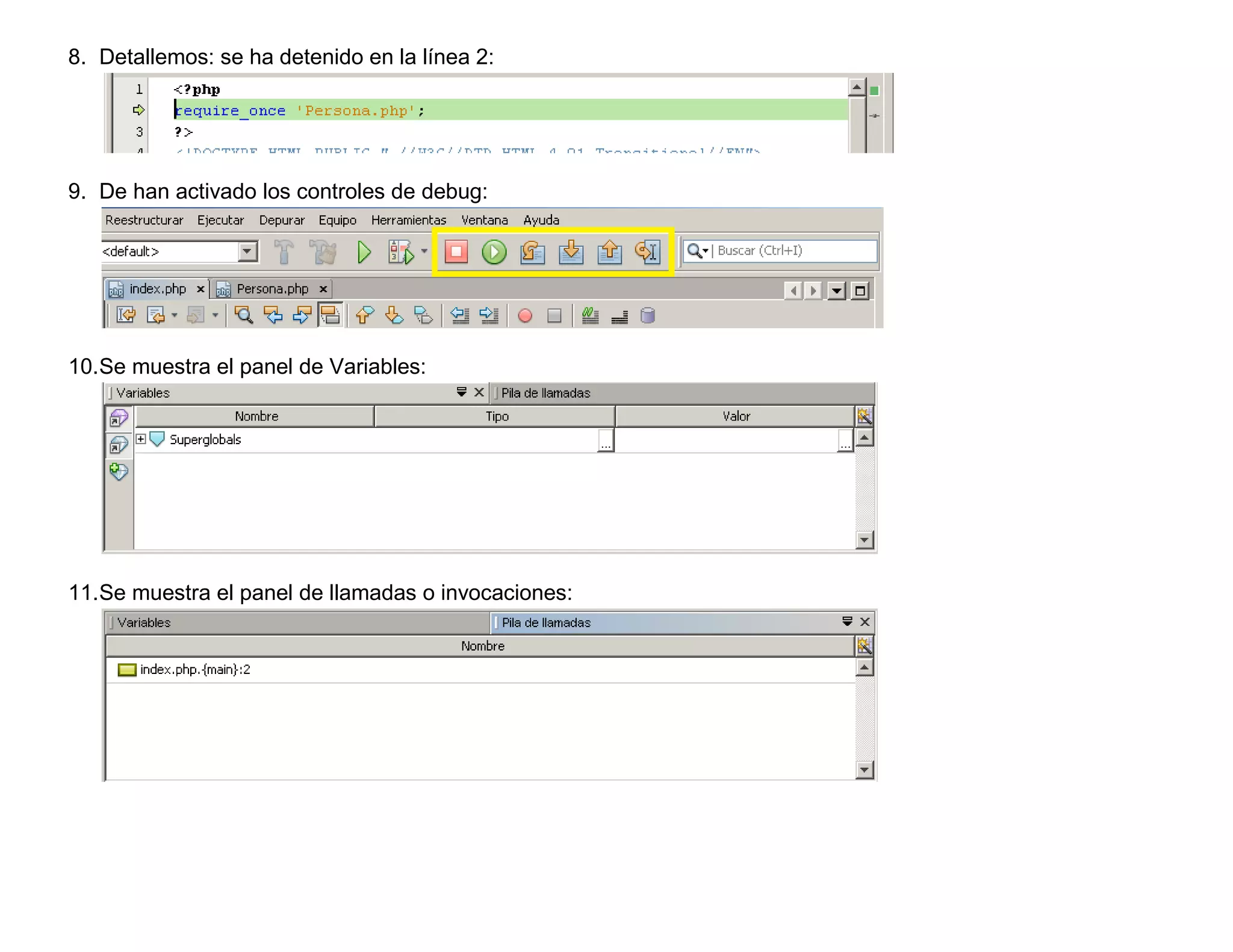Click the green Continue debugging button
The width and height of the screenshot is (1233, 952).
494,252
